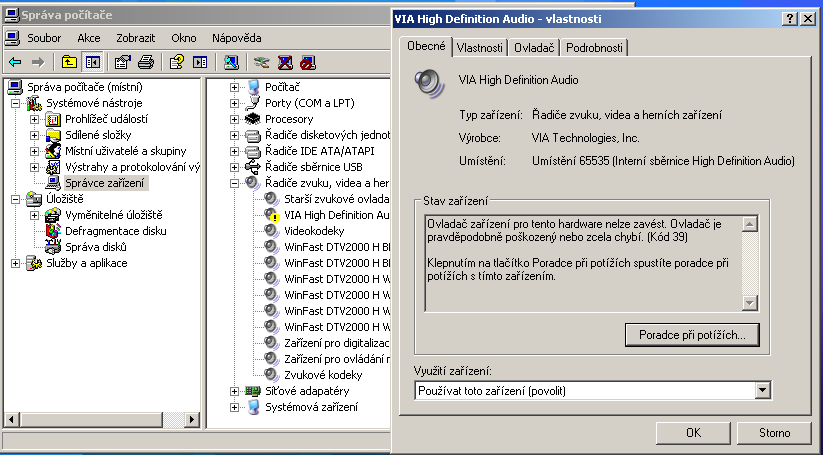
Task: Click status box scroll up arrow
Action: [x=750, y=224]
